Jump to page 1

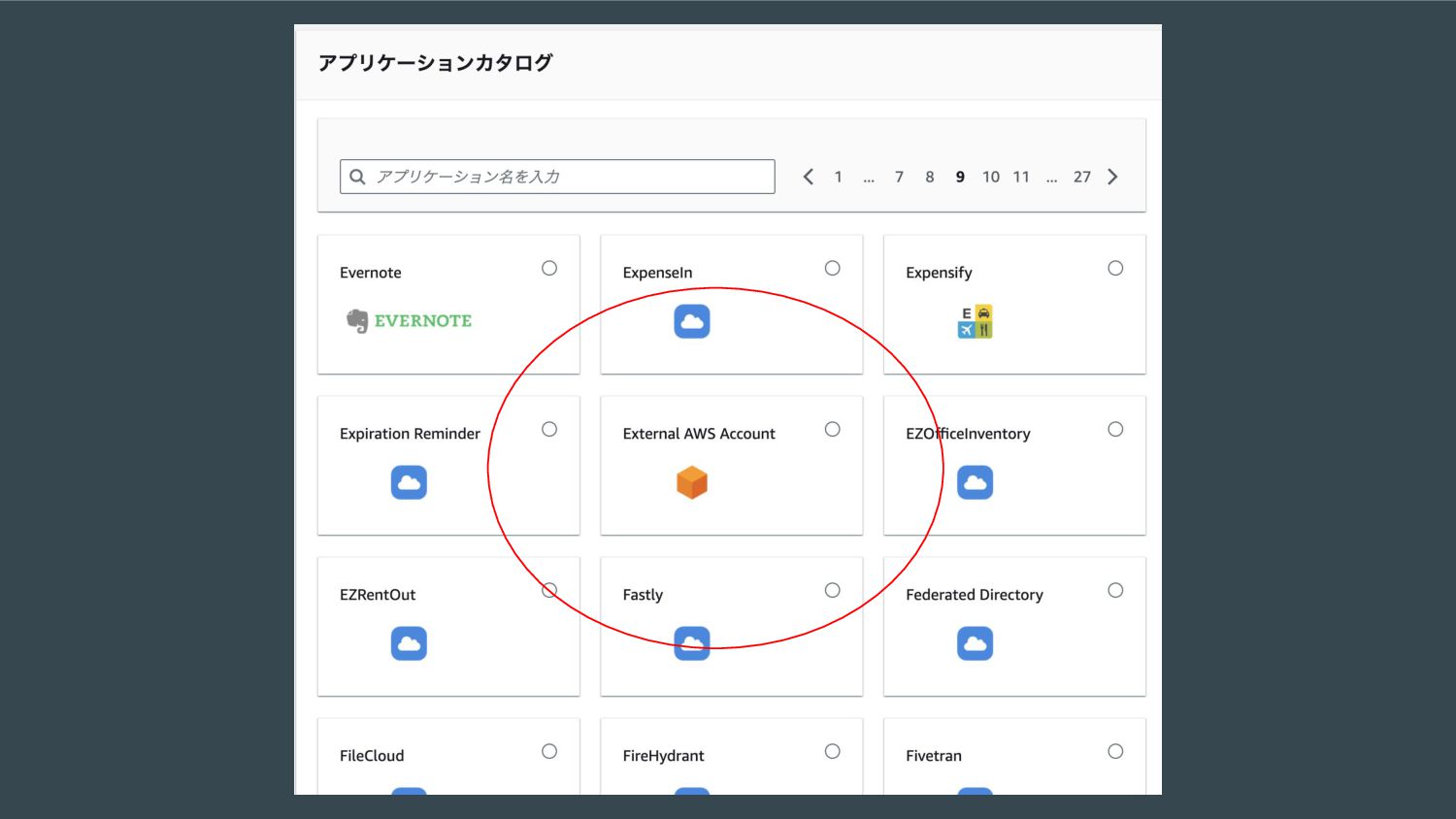838,177
